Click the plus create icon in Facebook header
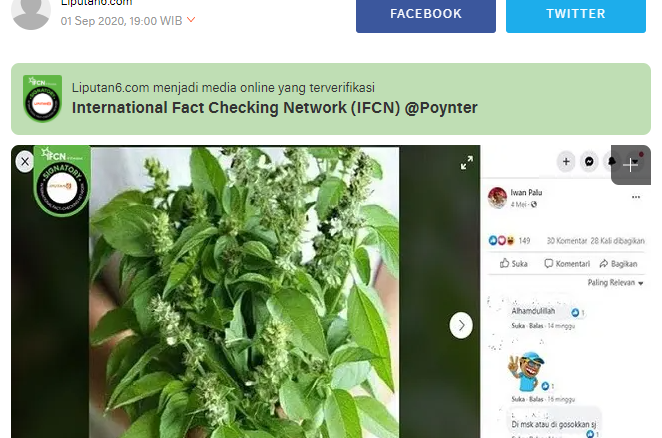The height and width of the screenshot is (438, 662). pyautogui.click(x=566, y=161)
